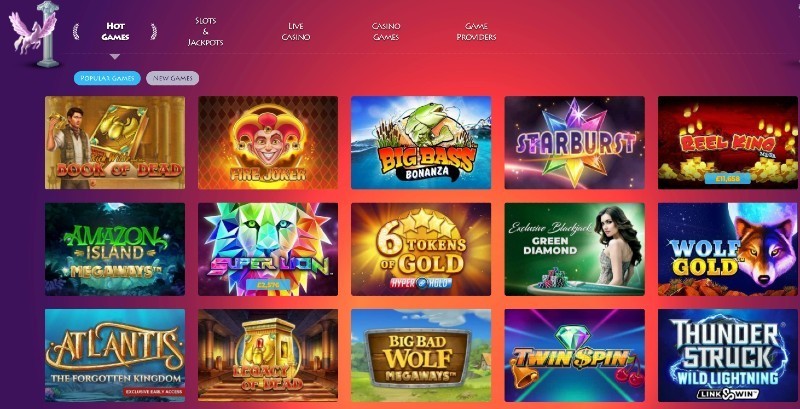The height and width of the screenshot is (409, 800).
Task: Open the 6 Tokens of Gold game
Action: 421,249
